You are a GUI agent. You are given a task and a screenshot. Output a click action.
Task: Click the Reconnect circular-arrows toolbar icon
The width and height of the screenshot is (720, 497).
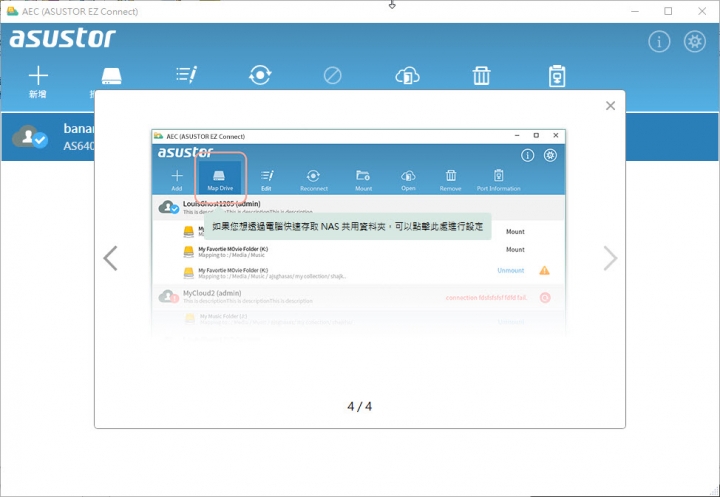tap(260, 75)
